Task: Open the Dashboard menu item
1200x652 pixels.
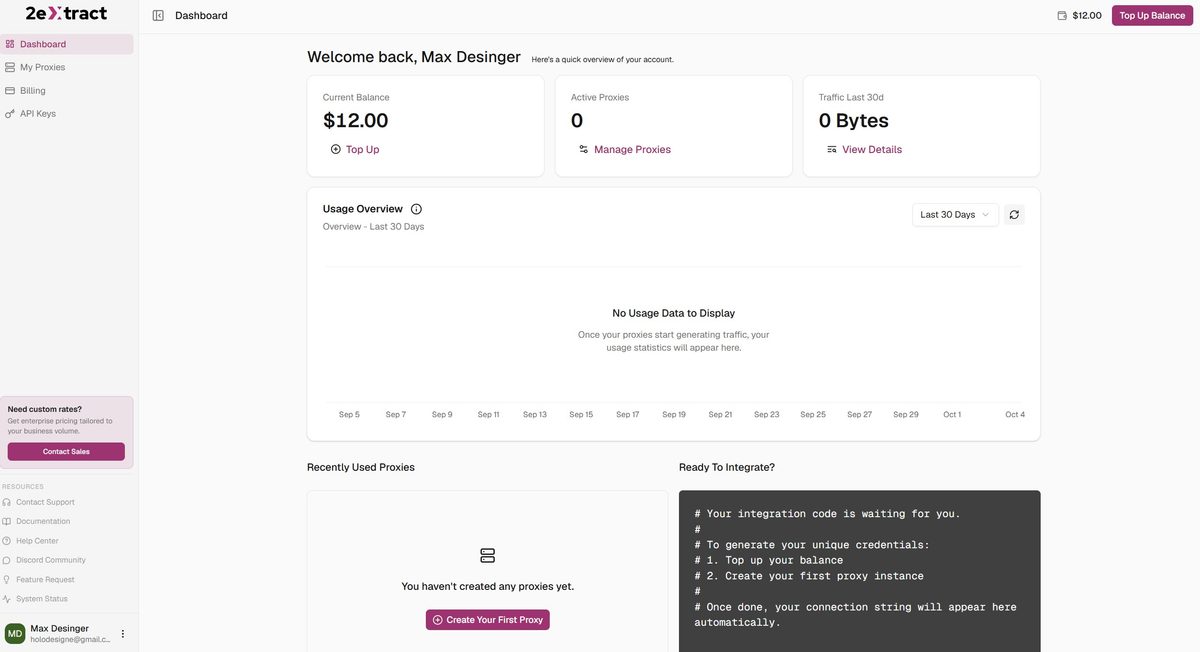Action: [67, 44]
